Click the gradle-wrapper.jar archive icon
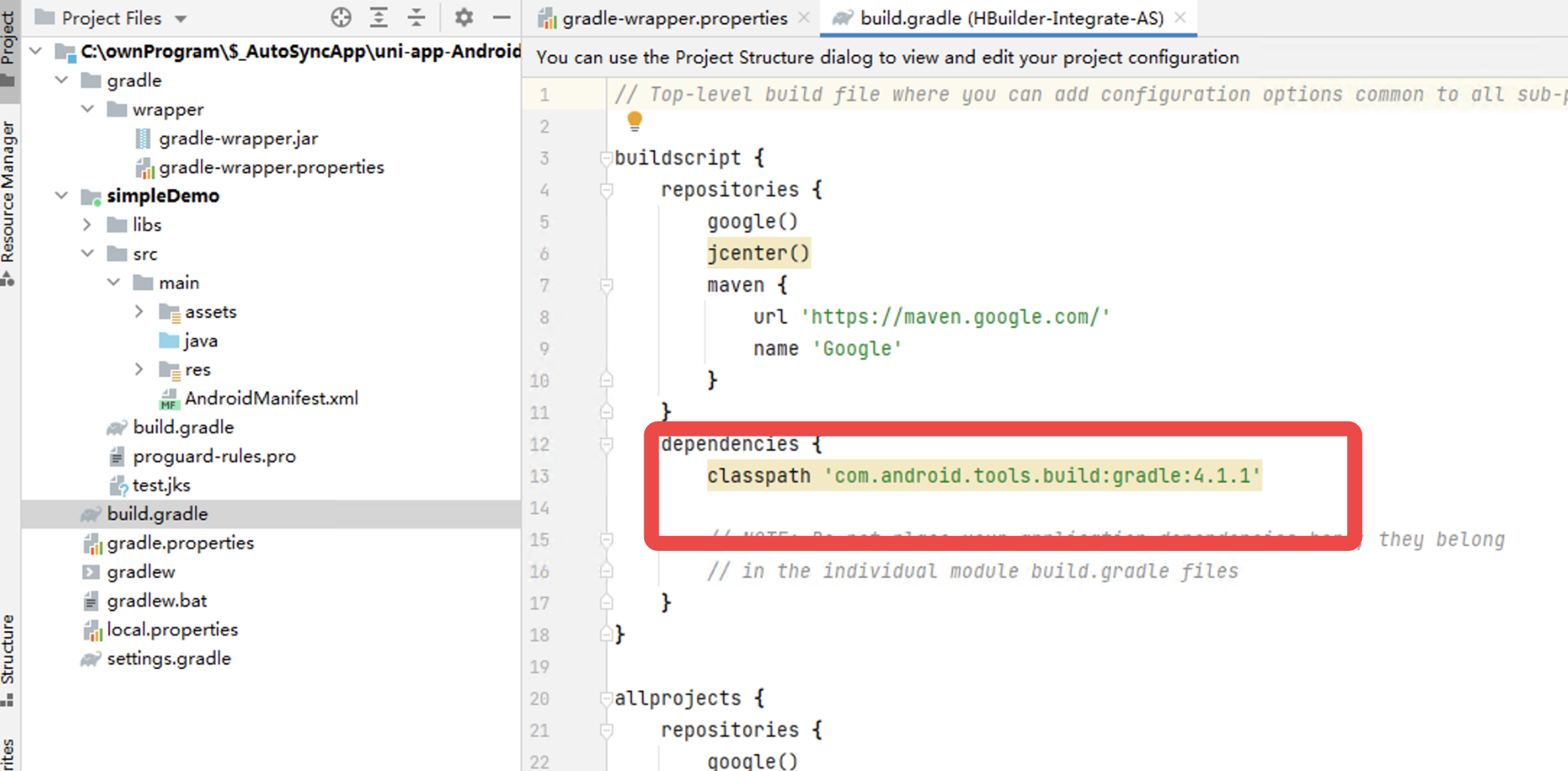Viewport: 1568px width, 771px height. [x=144, y=138]
